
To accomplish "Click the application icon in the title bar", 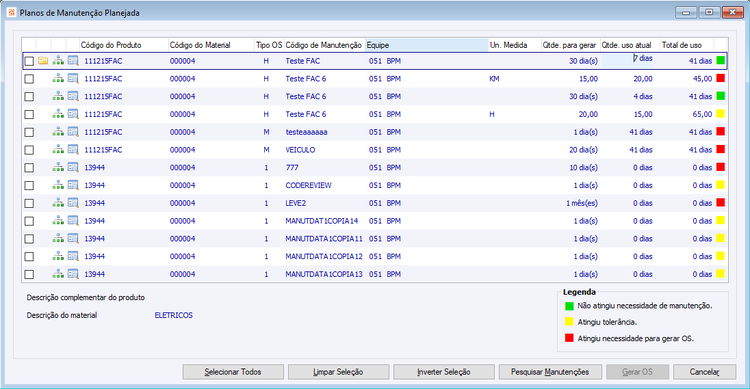I will click(11, 12).
